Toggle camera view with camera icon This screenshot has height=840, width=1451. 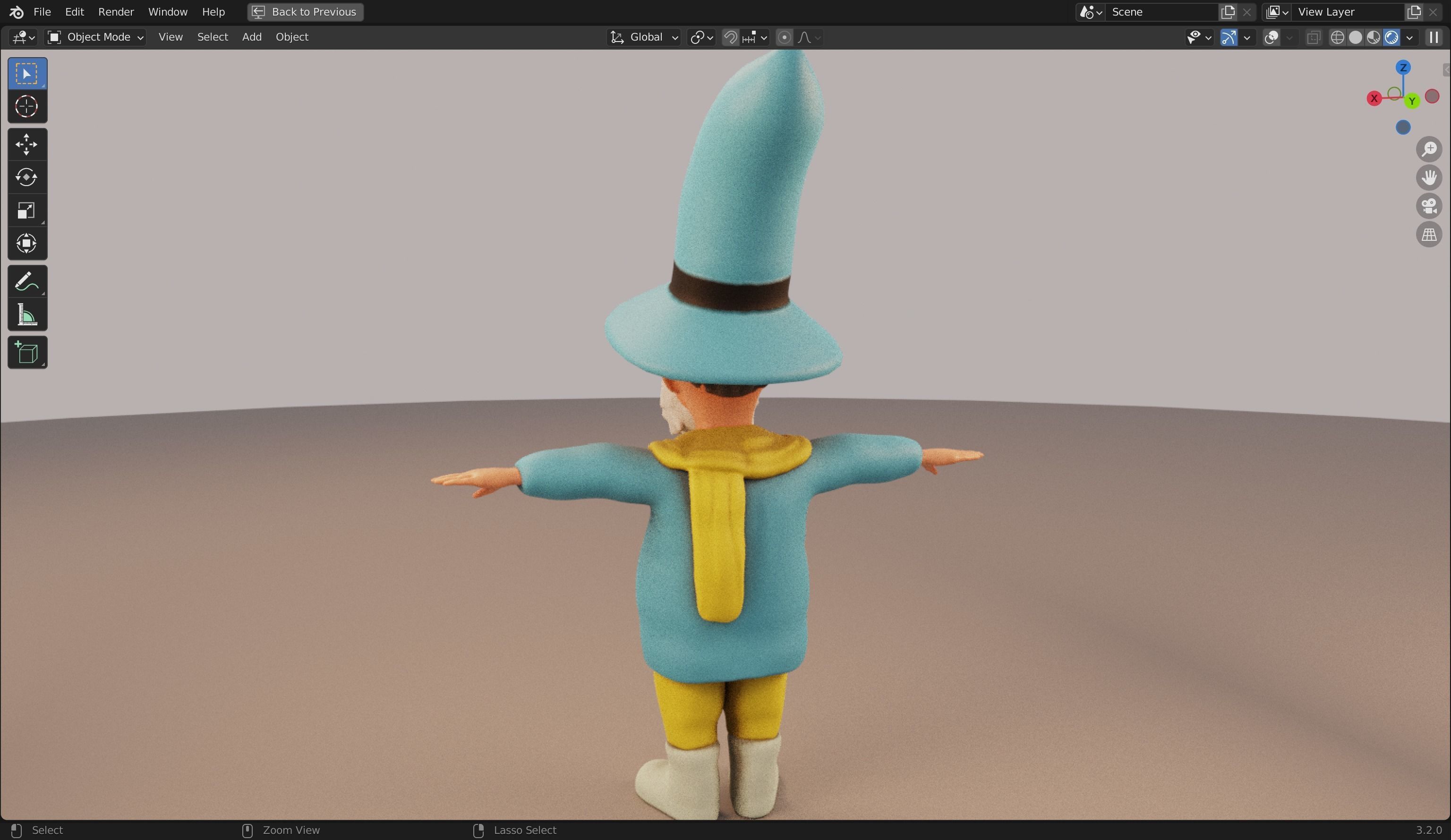(x=1428, y=206)
